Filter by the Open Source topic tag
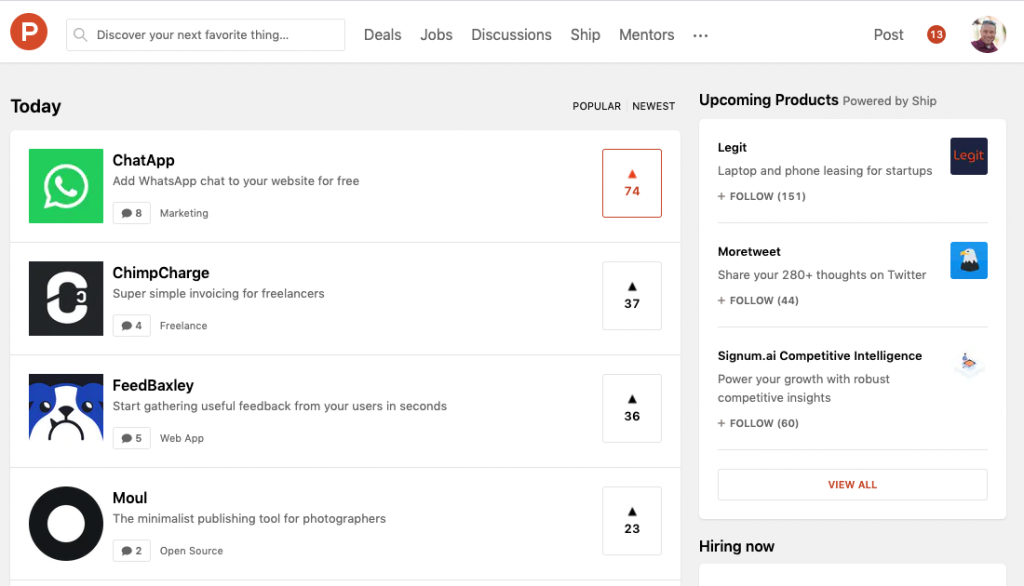The height and width of the screenshot is (586, 1024). [x=191, y=551]
